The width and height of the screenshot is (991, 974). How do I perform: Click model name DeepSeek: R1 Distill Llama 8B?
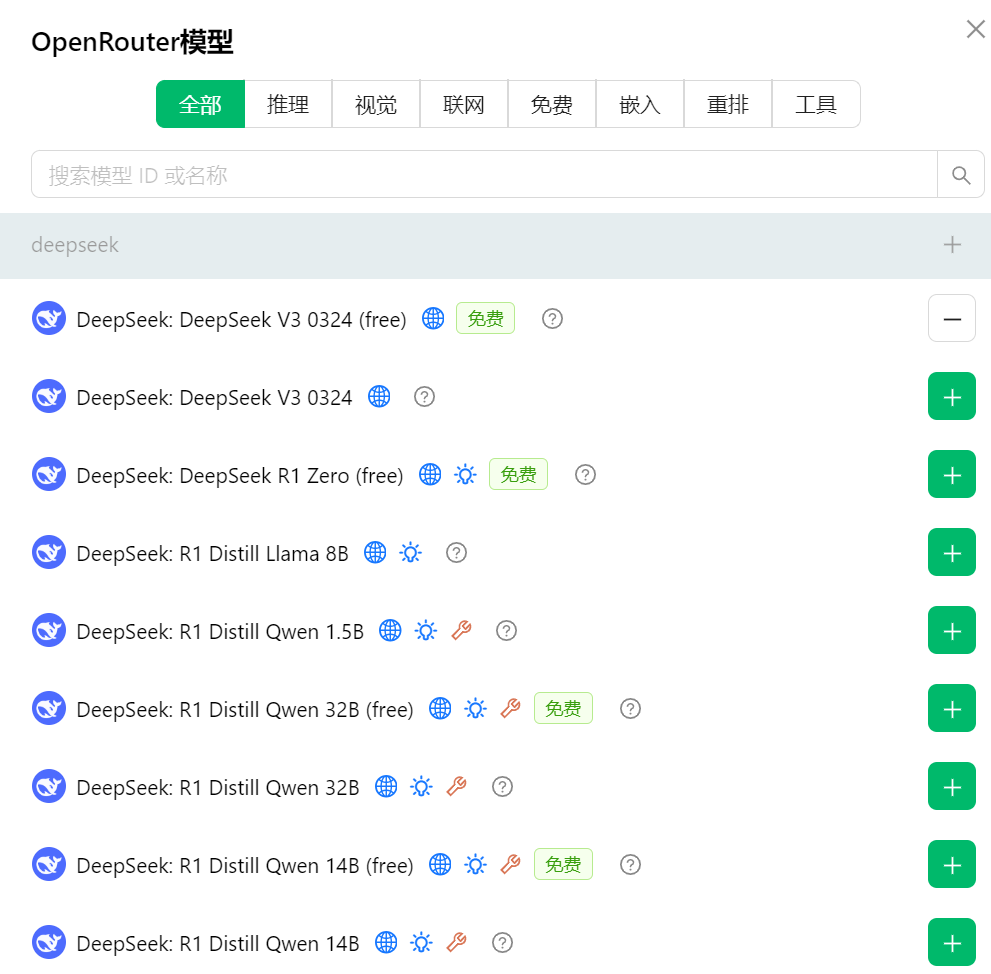(x=212, y=554)
